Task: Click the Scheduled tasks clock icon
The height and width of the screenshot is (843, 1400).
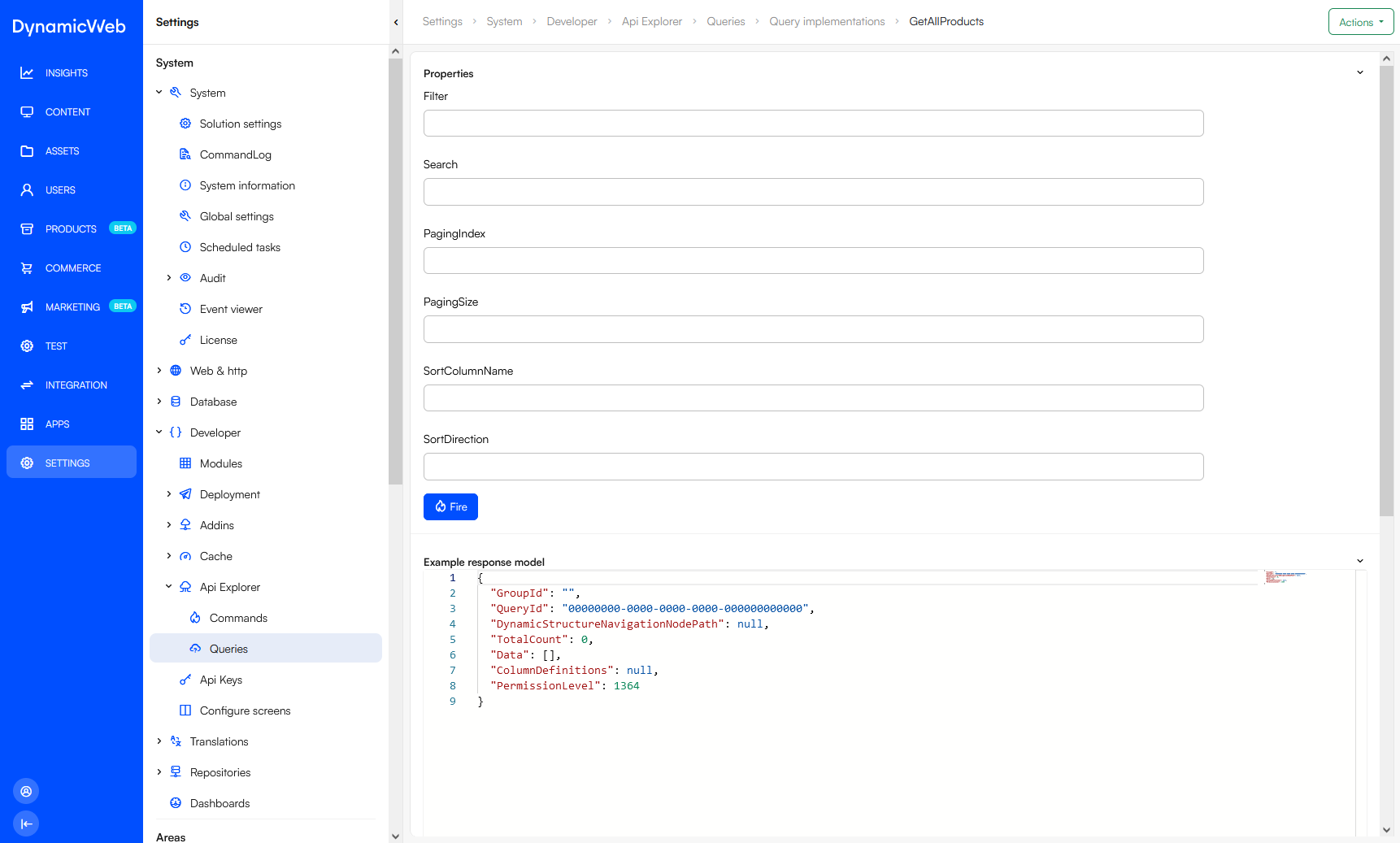Action: tap(185, 247)
